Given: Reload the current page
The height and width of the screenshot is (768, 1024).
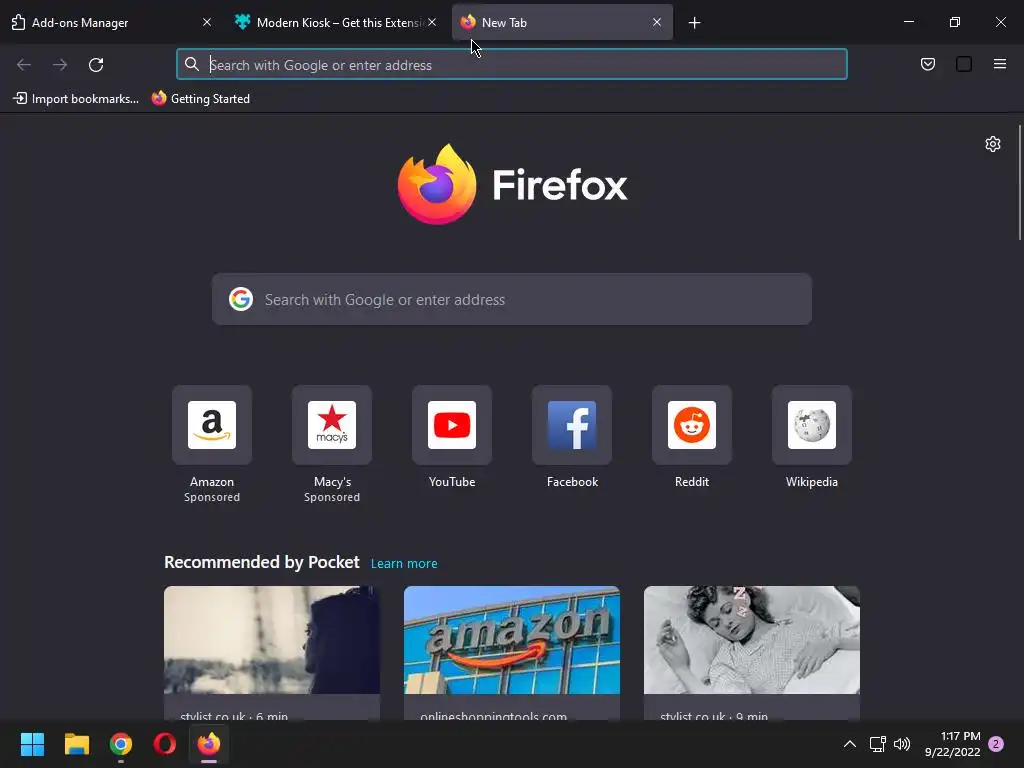Looking at the screenshot, I should click(x=96, y=65).
